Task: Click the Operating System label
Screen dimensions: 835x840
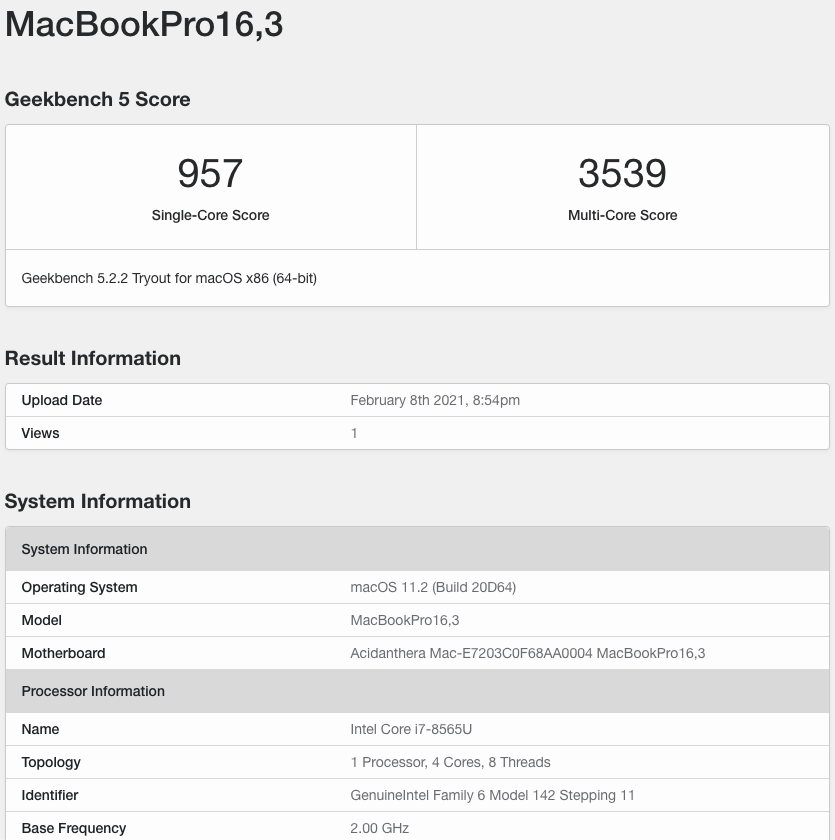Action: 79,587
